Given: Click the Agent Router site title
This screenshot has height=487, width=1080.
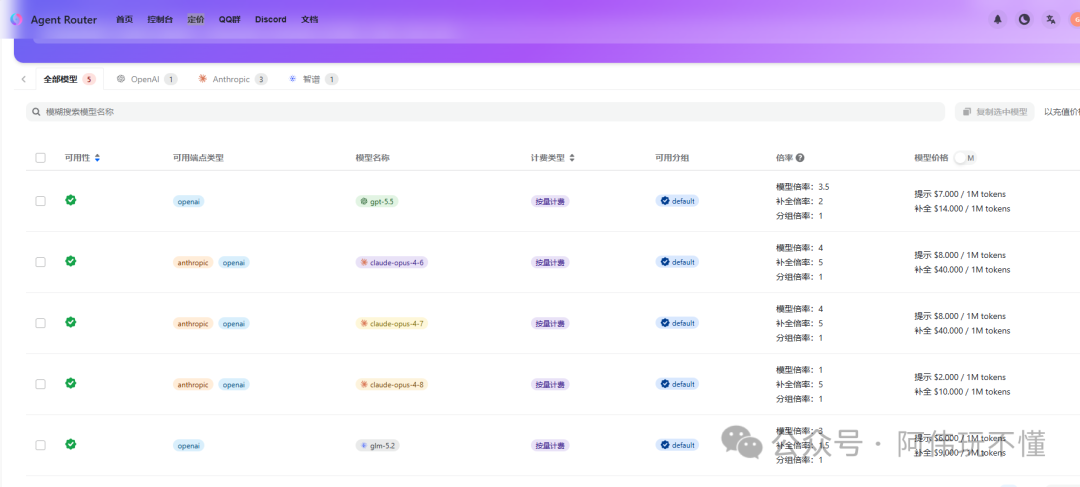Looking at the screenshot, I should coord(64,19).
